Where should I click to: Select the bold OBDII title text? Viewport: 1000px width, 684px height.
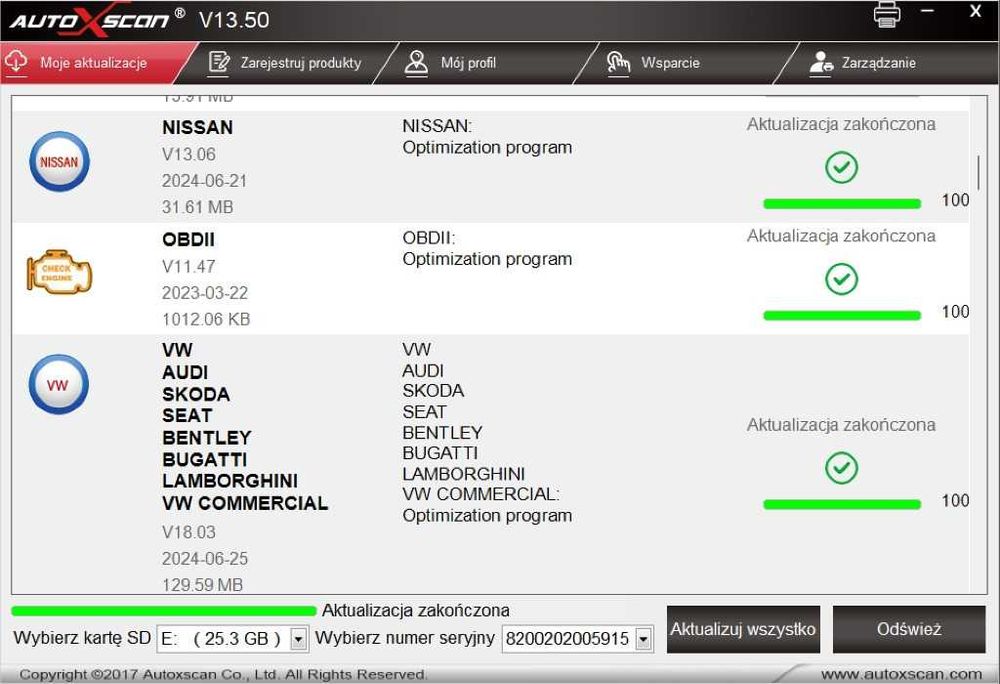(x=188, y=240)
